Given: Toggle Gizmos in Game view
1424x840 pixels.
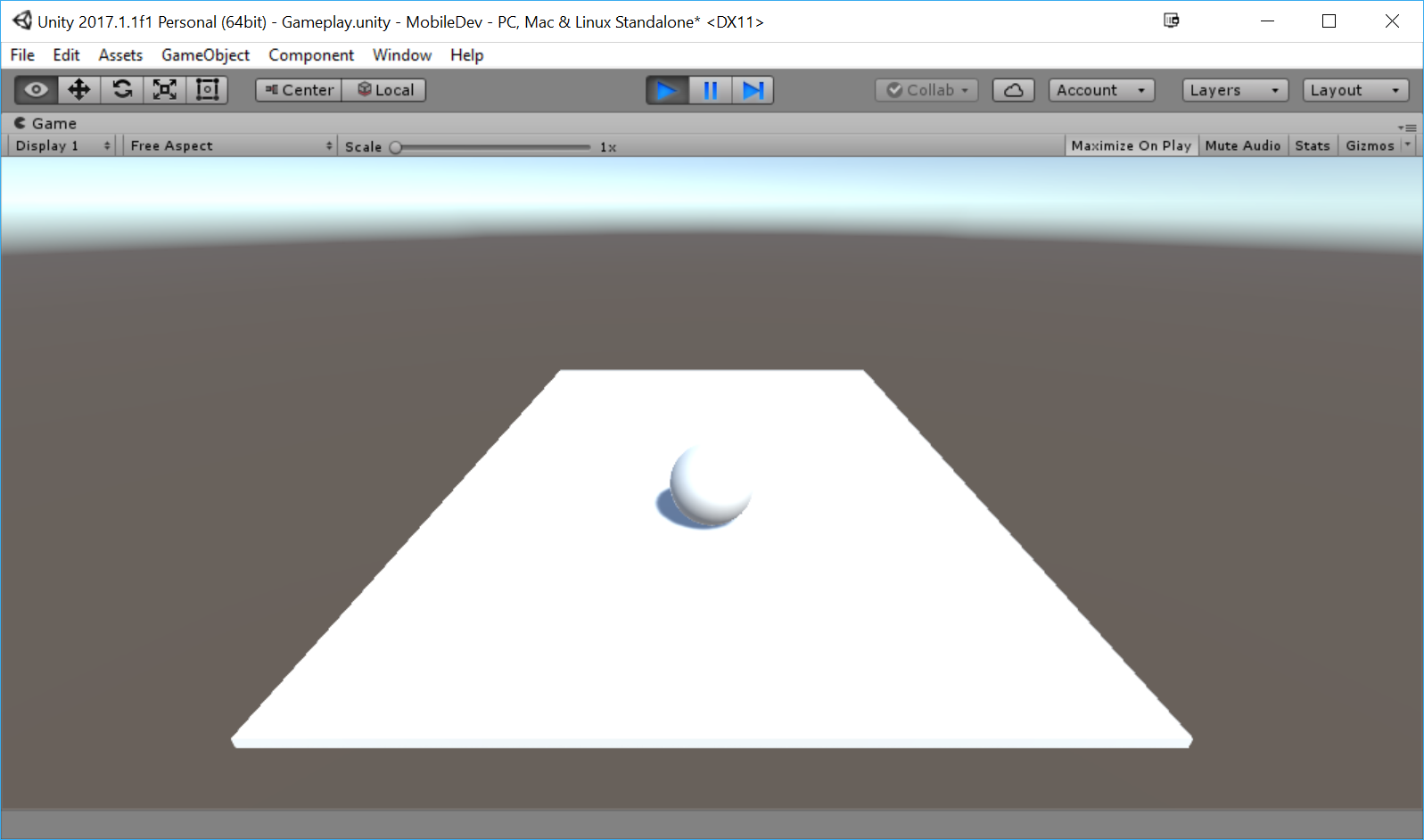Looking at the screenshot, I should click(x=1370, y=145).
